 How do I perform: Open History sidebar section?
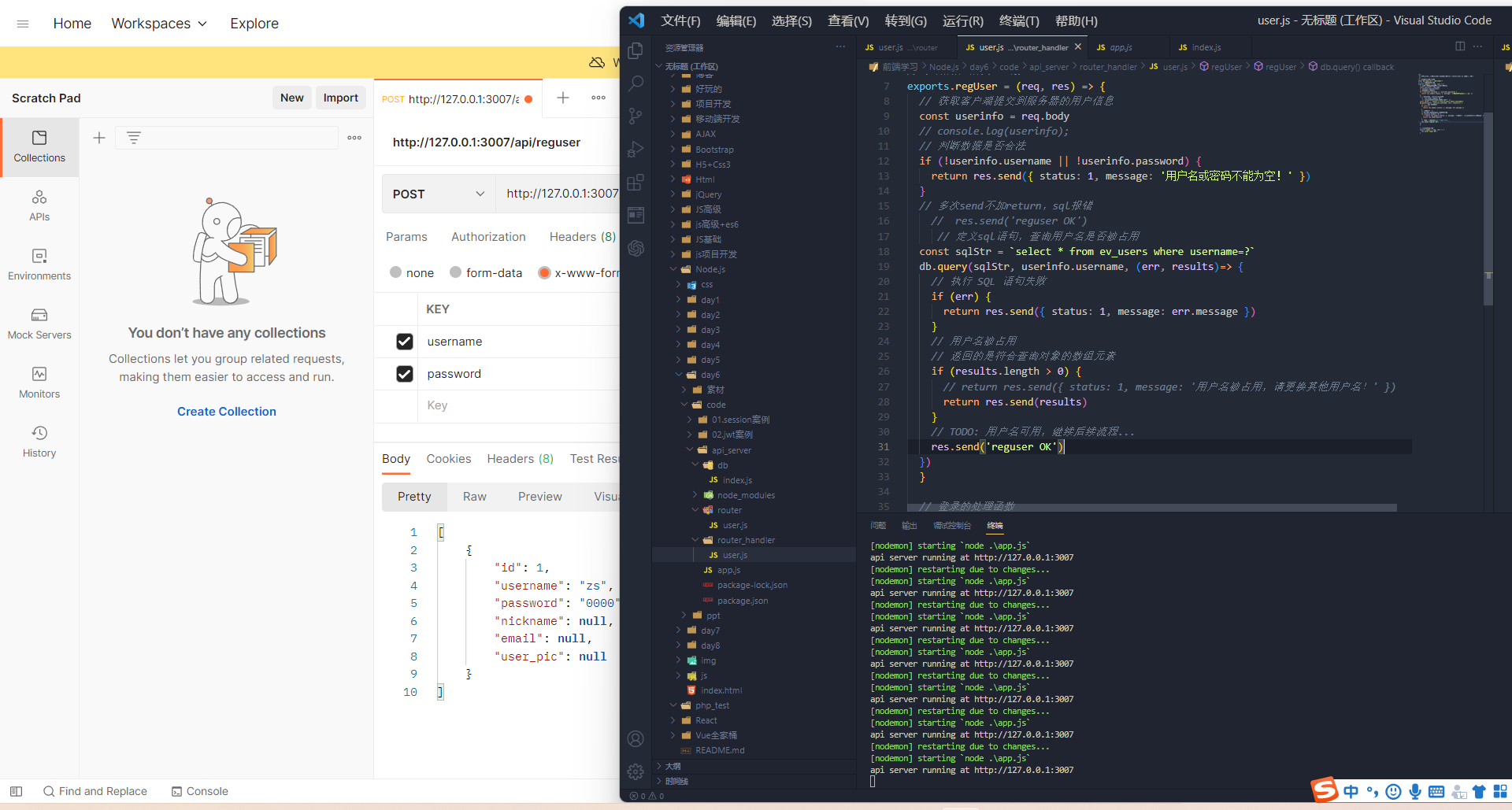point(39,442)
